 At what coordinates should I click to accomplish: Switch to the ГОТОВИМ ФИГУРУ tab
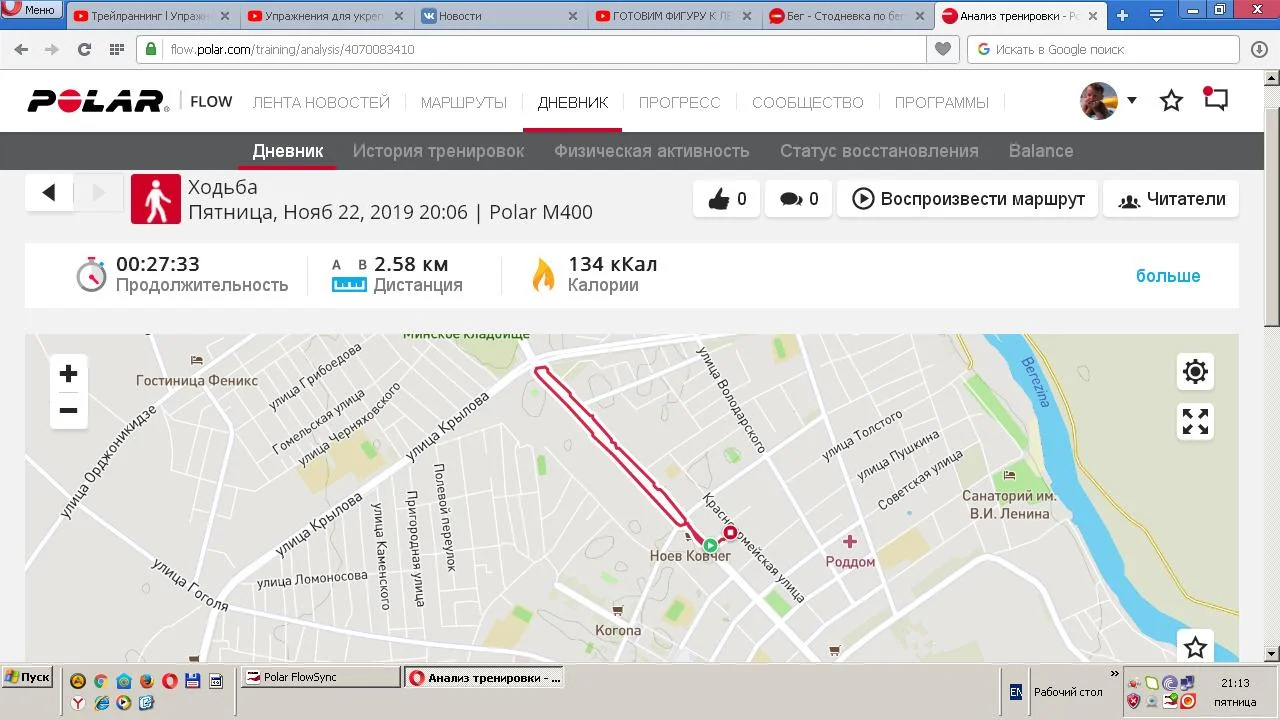[673, 16]
